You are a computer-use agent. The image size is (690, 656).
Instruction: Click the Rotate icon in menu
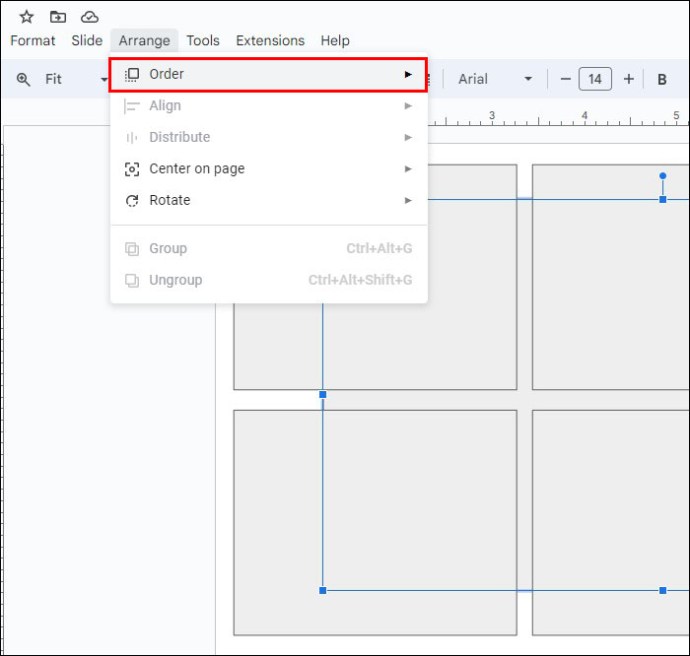pyautogui.click(x=132, y=201)
